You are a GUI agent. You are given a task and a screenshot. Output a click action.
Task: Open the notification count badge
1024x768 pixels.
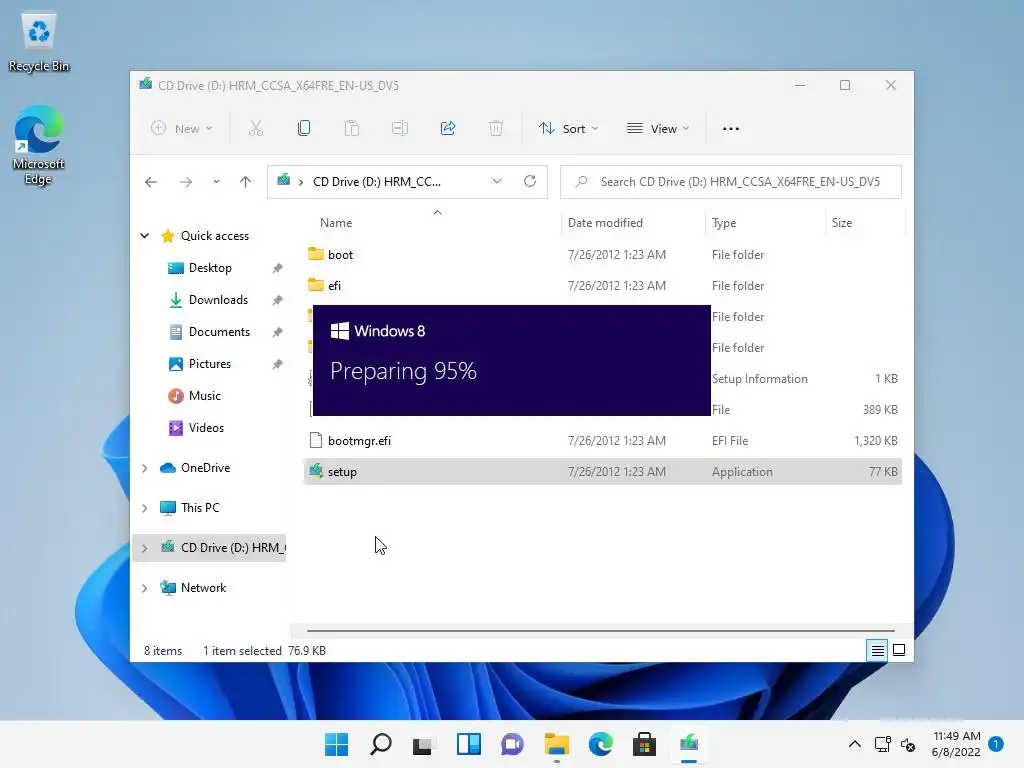996,744
